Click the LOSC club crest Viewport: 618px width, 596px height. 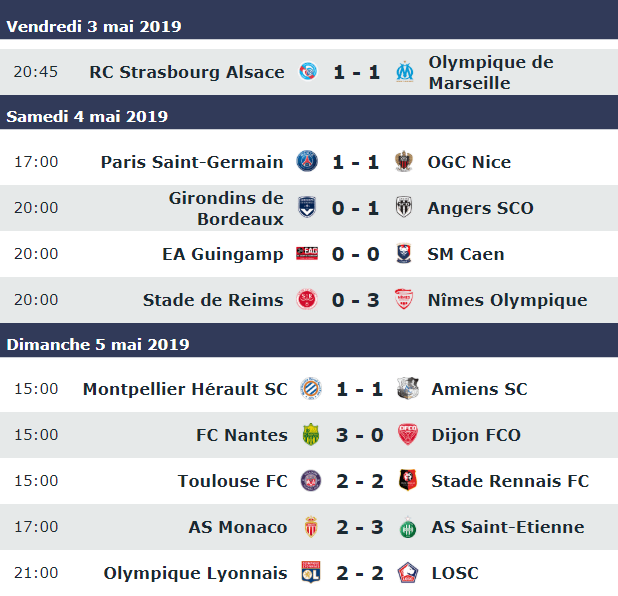pyautogui.click(x=408, y=573)
